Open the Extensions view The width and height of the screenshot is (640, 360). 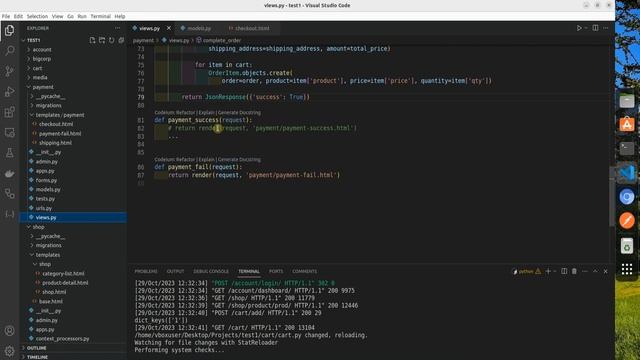9,112
